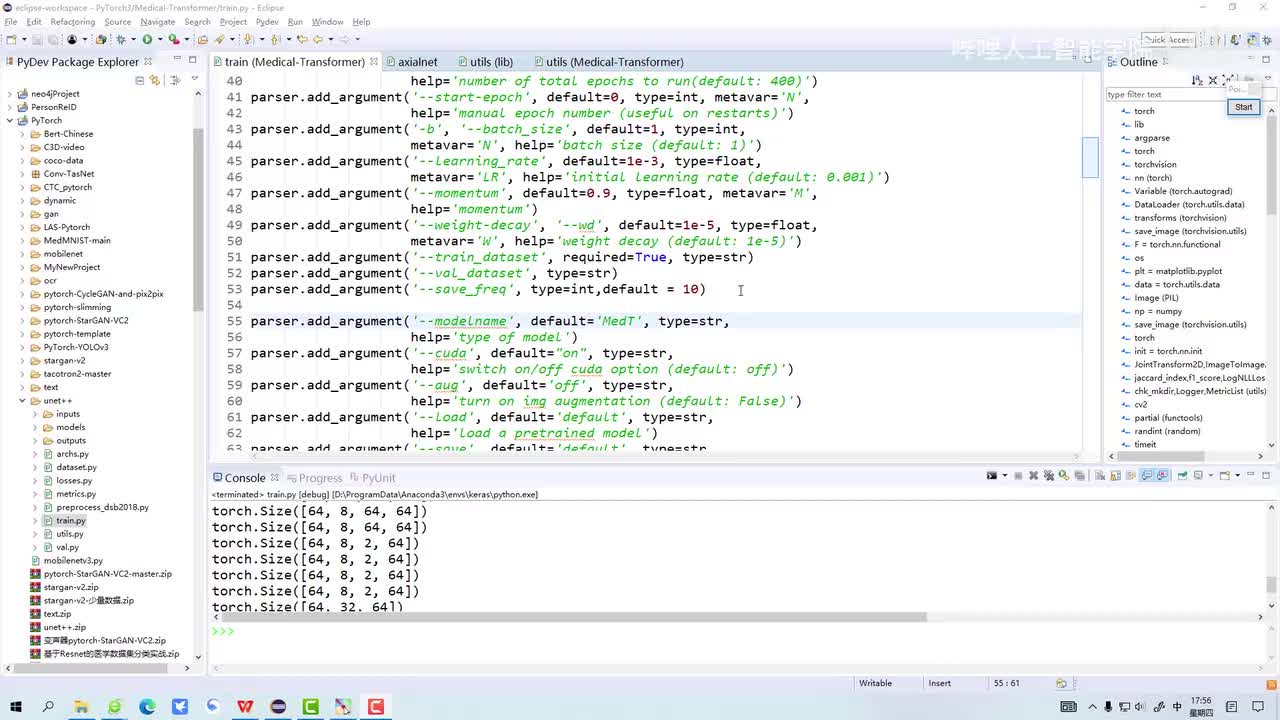1280x720 pixels.
Task: Expand the Bert-Chinese folder
Action: pyautogui.click(x=23, y=134)
